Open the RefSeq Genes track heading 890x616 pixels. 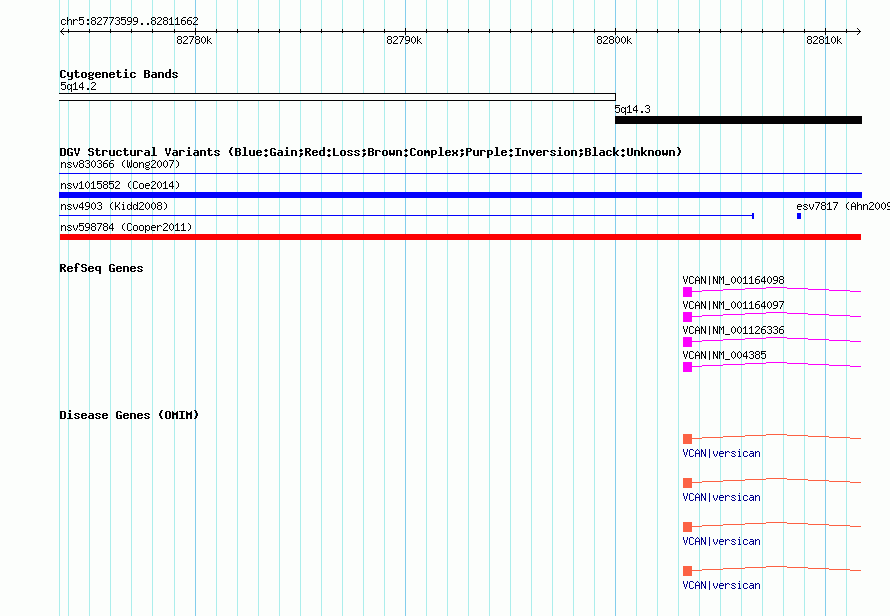[x=101, y=268]
